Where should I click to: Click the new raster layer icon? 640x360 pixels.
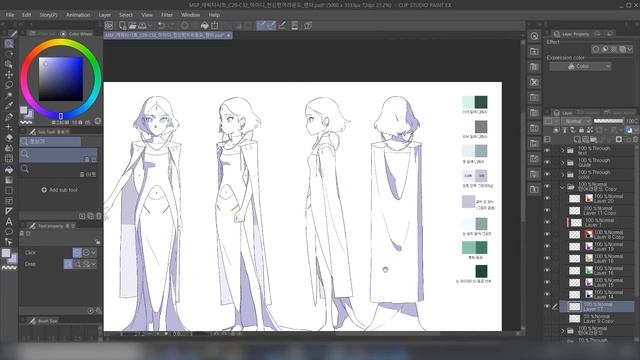coord(578,139)
